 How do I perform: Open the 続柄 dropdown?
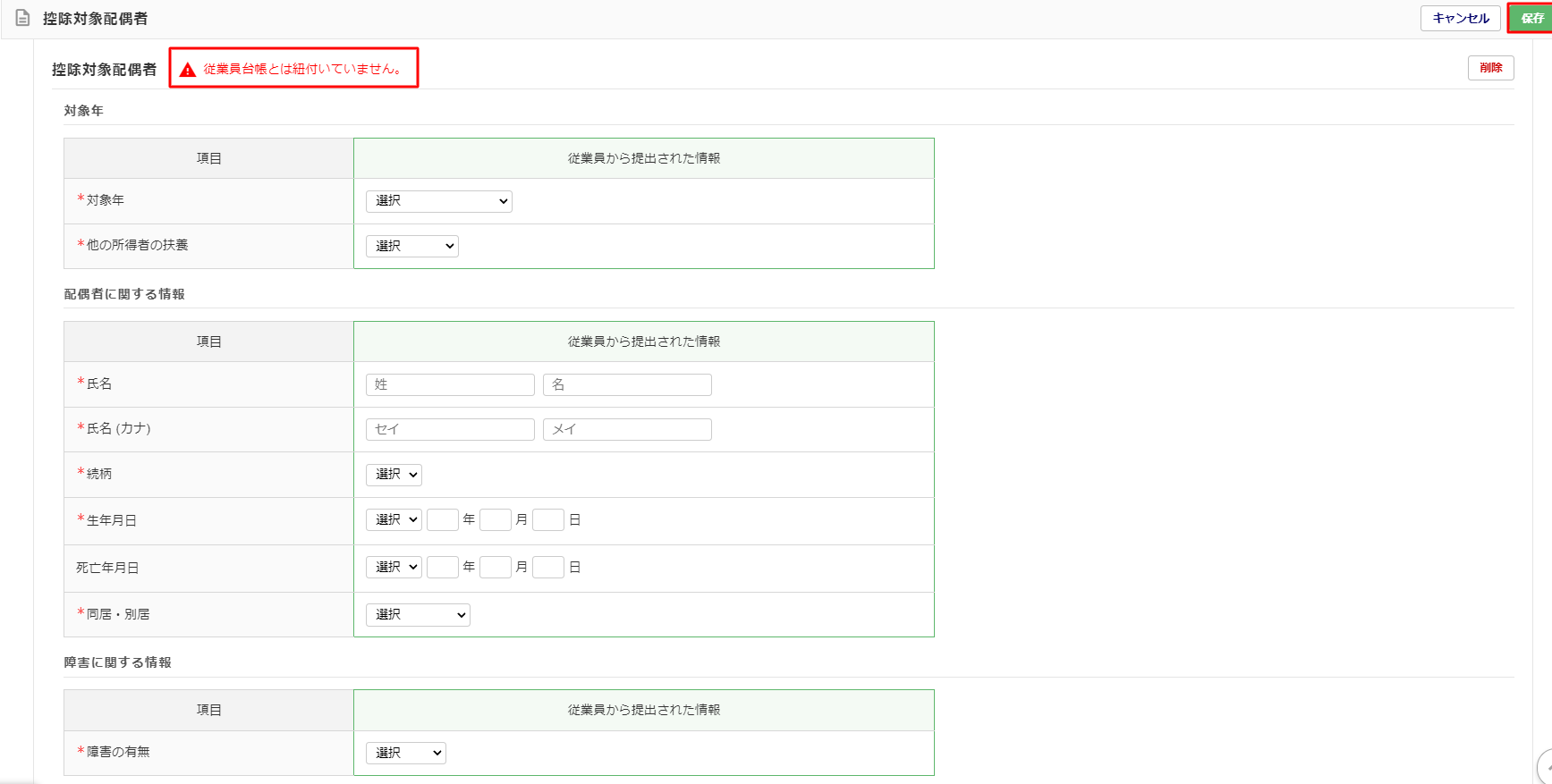pos(394,475)
